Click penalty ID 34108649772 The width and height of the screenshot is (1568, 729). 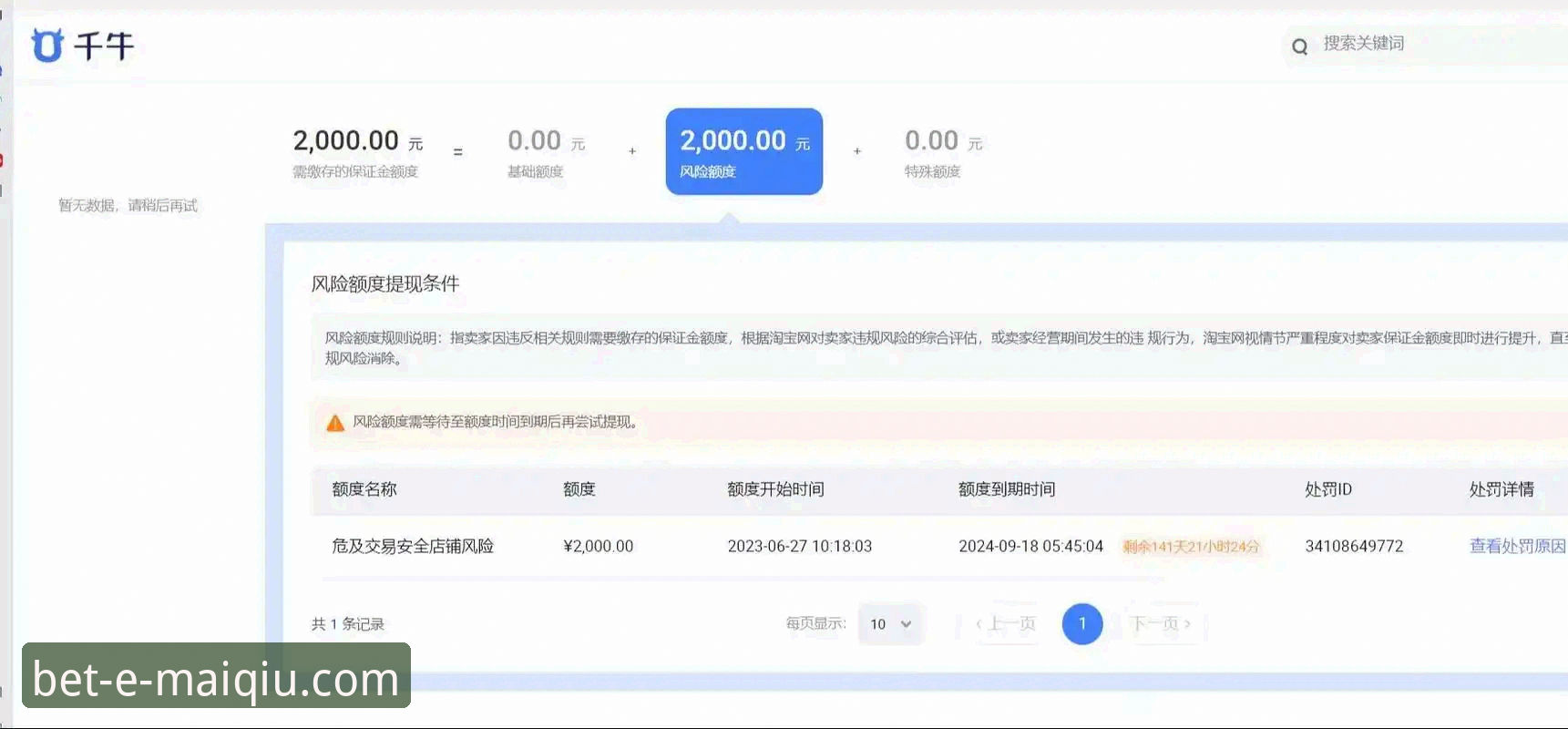click(x=1354, y=546)
